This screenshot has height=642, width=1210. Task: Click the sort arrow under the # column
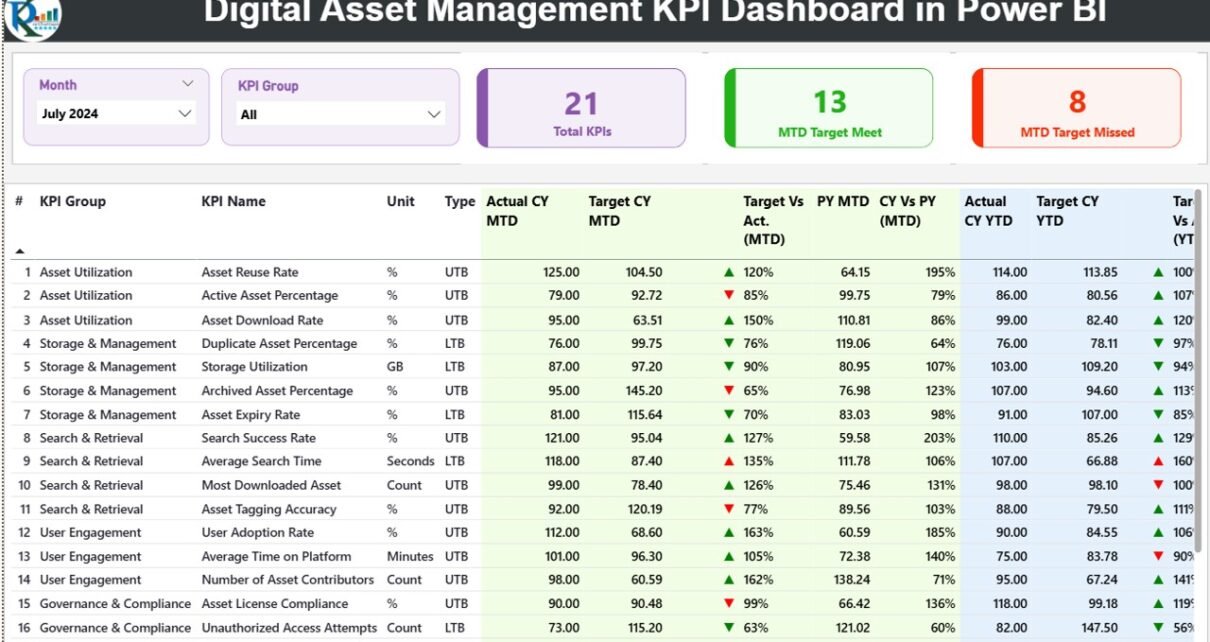[19, 250]
